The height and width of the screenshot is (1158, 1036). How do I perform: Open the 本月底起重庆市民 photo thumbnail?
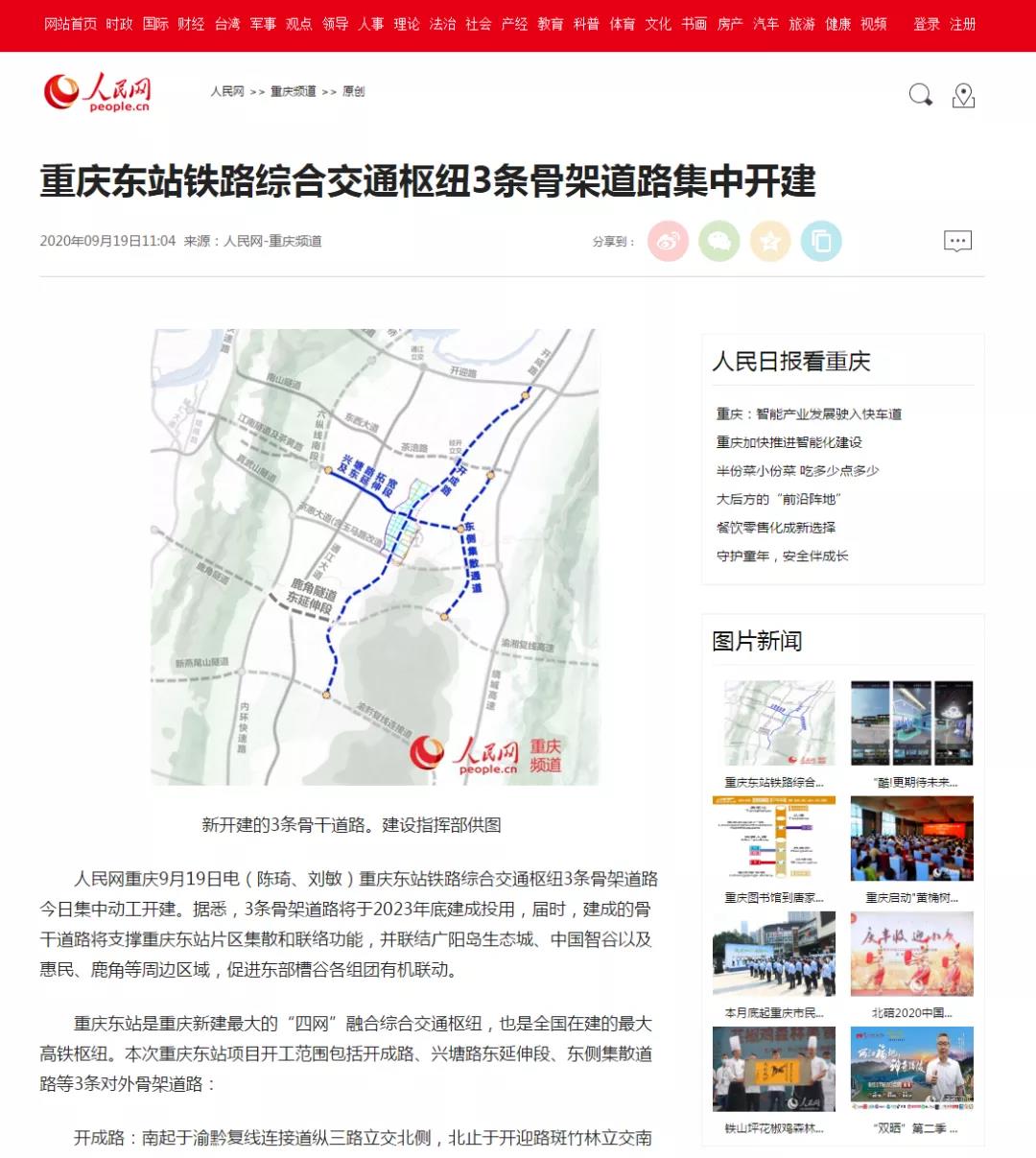(x=774, y=953)
